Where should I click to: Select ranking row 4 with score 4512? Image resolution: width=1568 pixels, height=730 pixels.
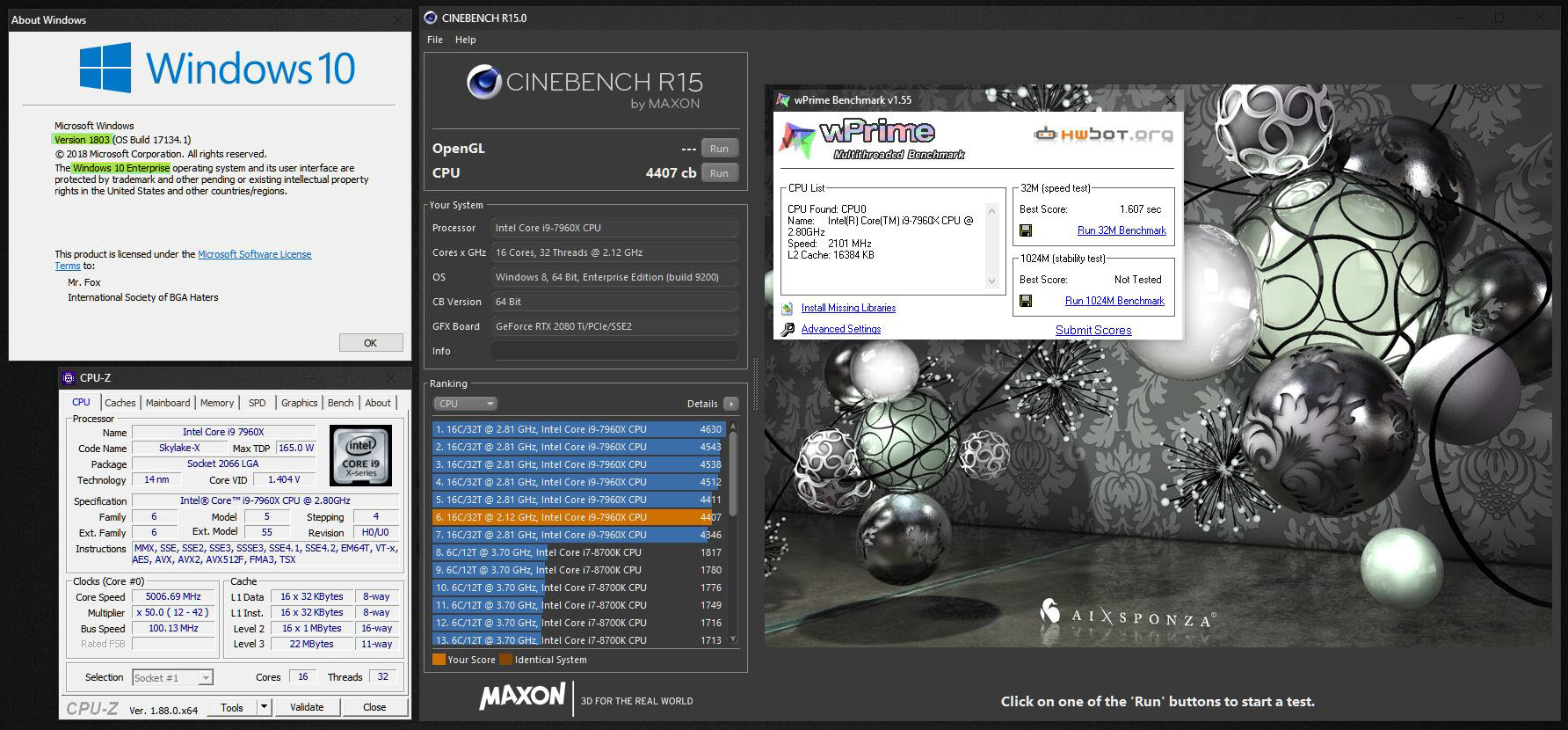(577, 482)
